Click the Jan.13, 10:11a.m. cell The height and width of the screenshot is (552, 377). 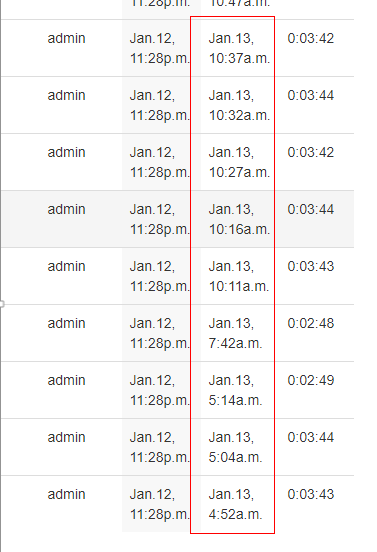[239, 276]
